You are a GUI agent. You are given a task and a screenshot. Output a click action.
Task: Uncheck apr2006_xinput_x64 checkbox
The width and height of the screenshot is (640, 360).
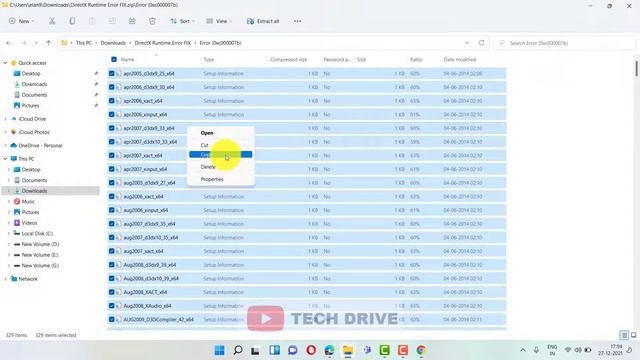pyautogui.click(x=111, y=114)
